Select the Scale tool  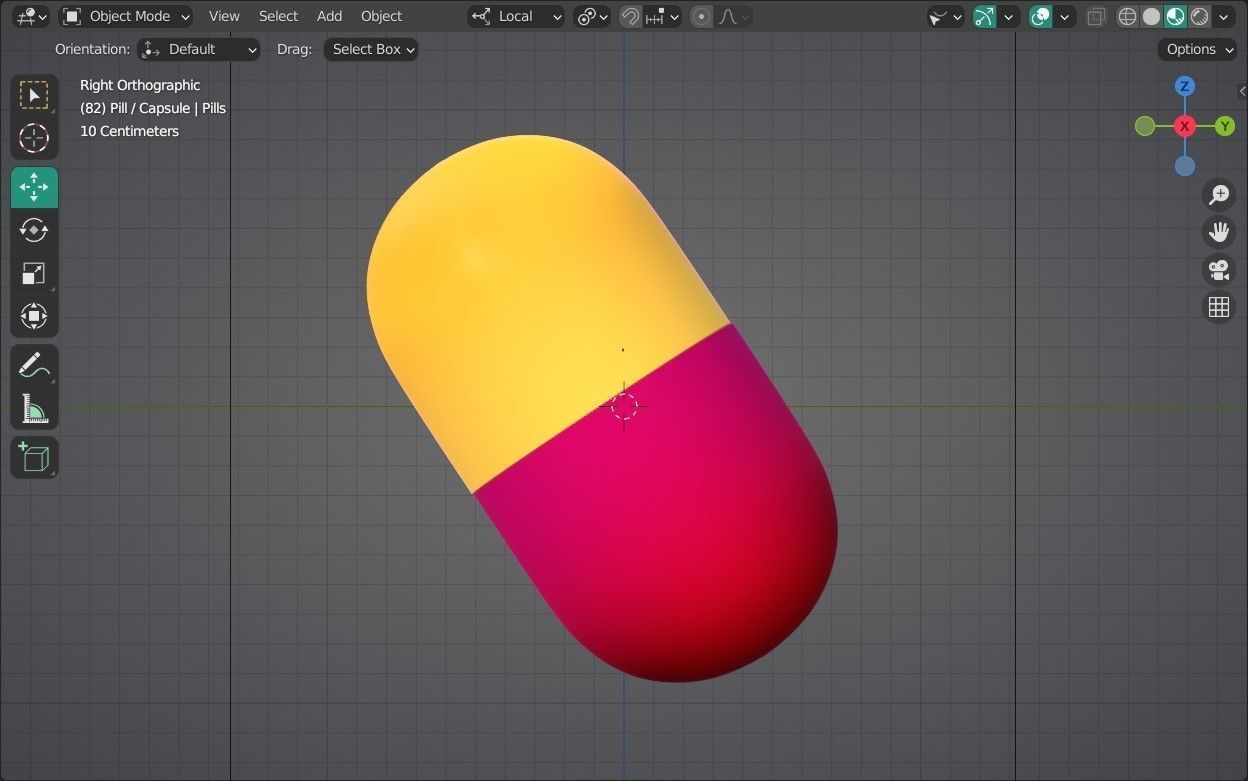click(34, 272)
